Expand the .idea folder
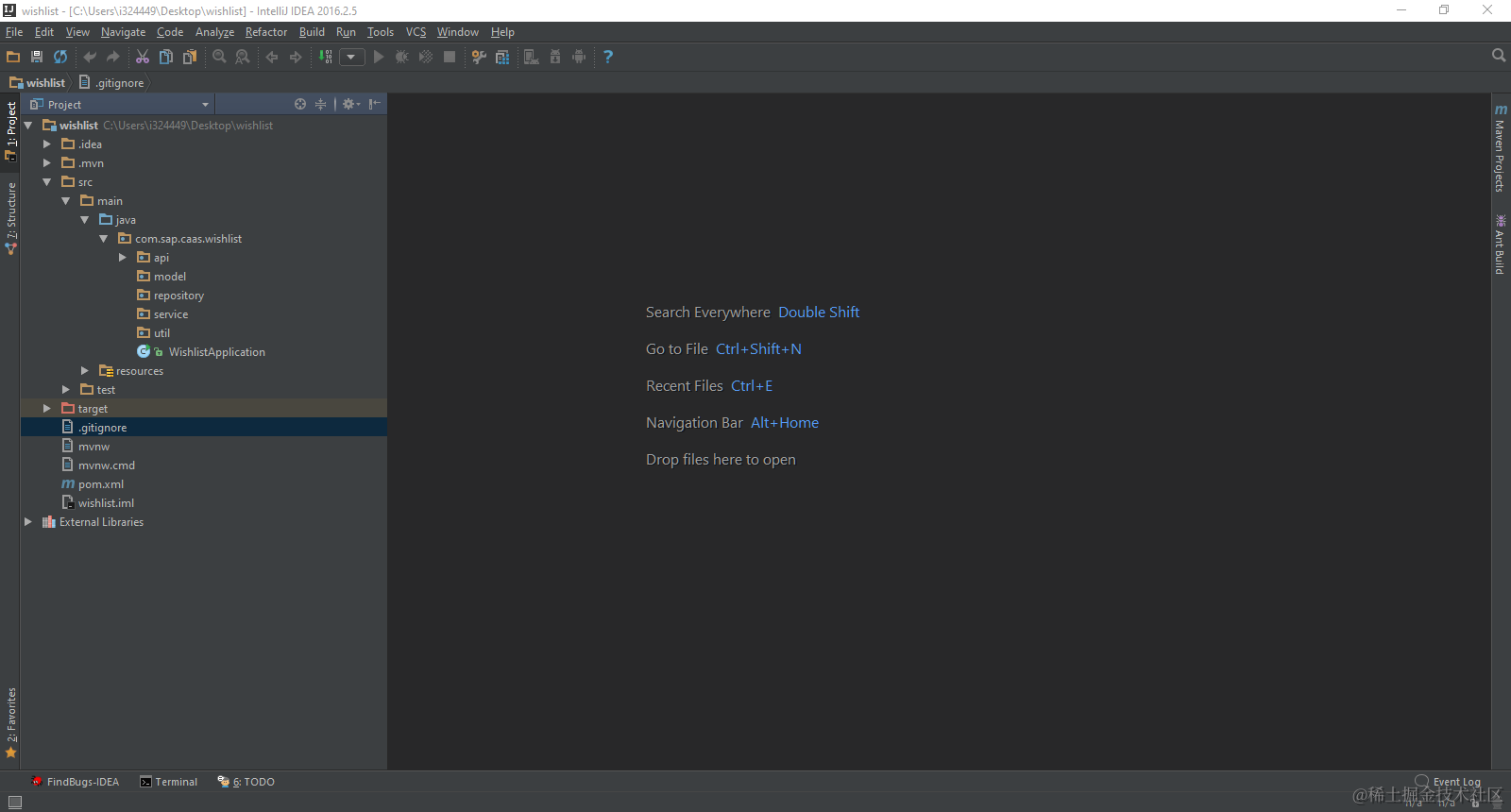 (x=47, y=144)
